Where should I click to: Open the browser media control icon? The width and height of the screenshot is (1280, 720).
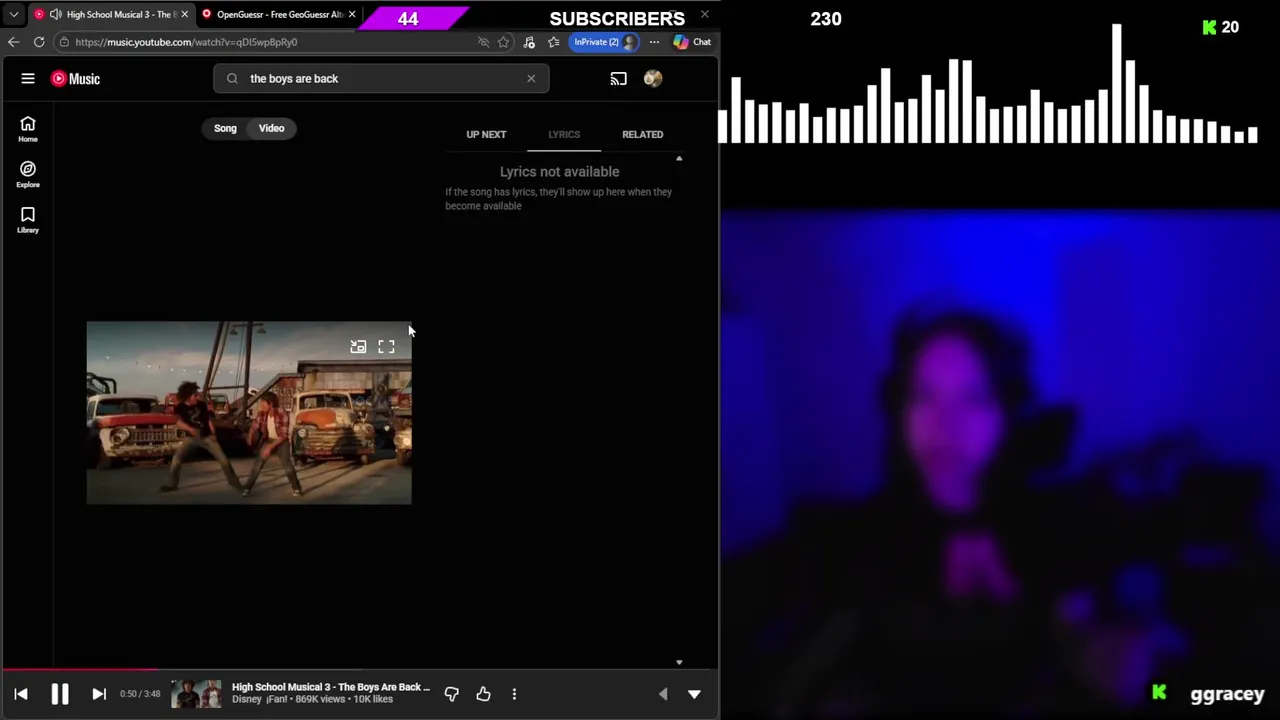pyautogui.click(x=529, y=42)
